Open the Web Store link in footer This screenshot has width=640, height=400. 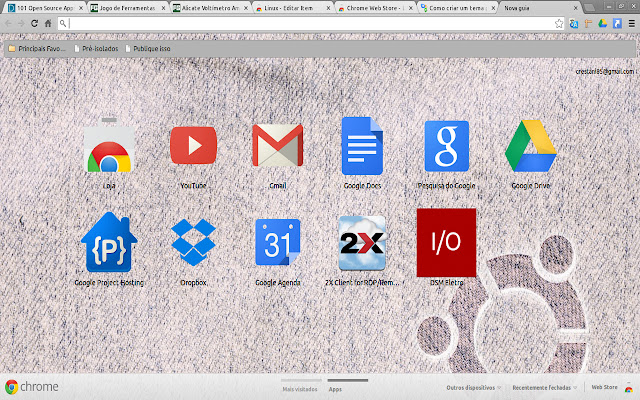click(604, 387)
